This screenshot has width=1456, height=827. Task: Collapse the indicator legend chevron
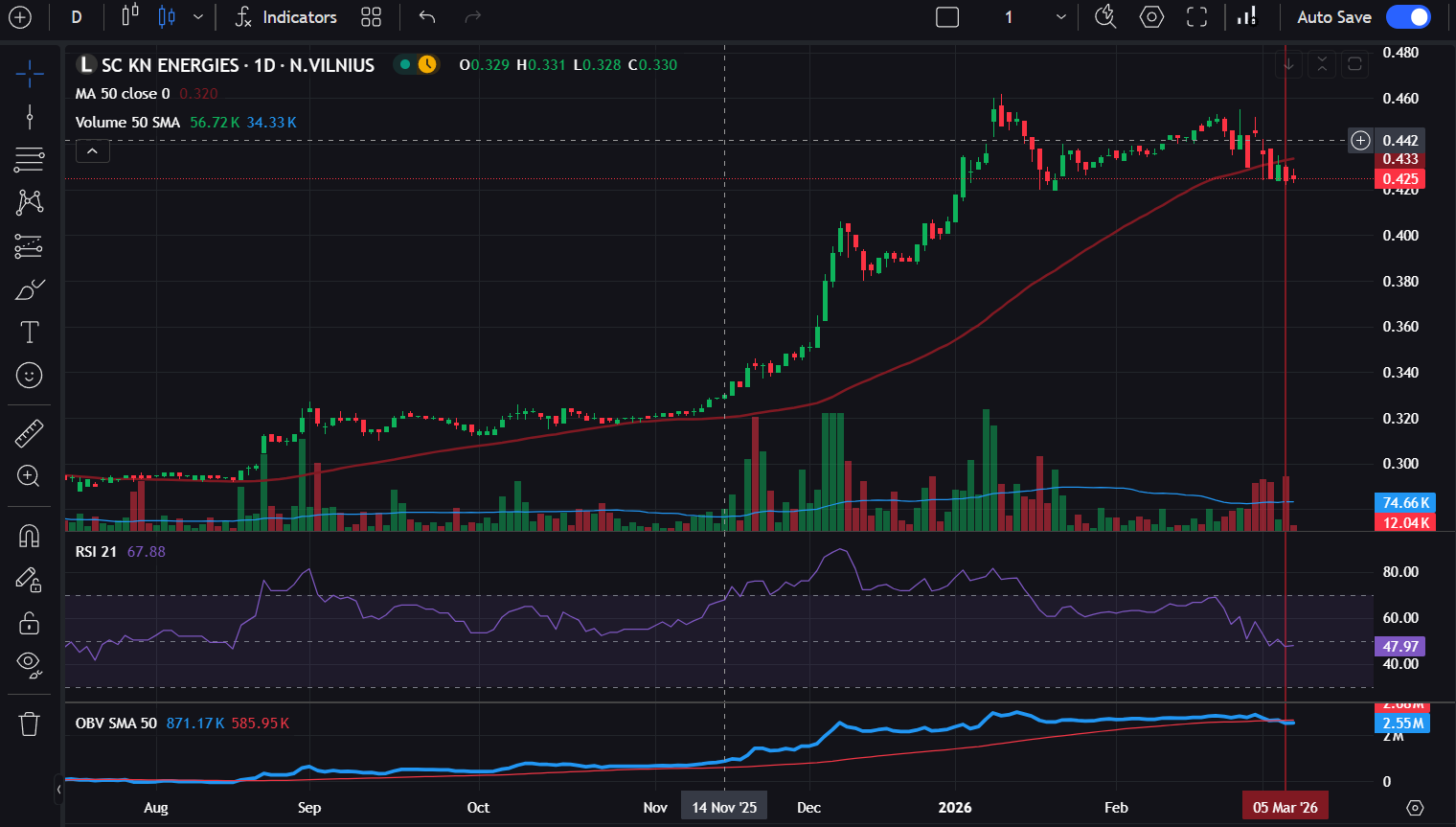coord(93,151)
